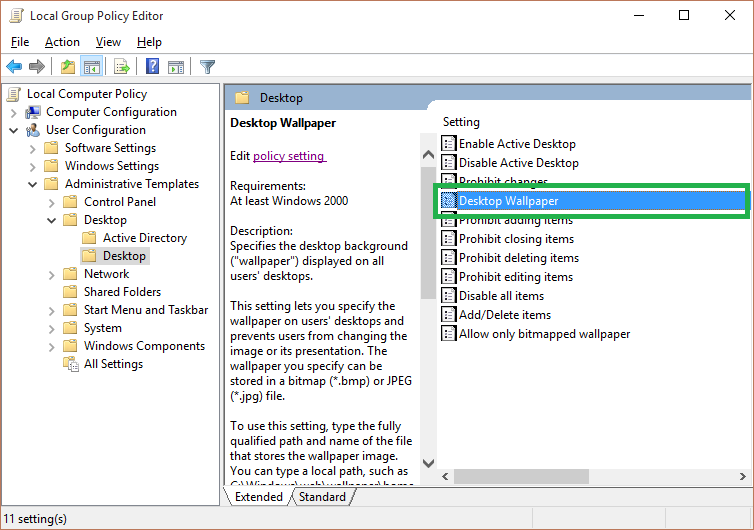Expand the Windows Components node

tap(51, 347)
